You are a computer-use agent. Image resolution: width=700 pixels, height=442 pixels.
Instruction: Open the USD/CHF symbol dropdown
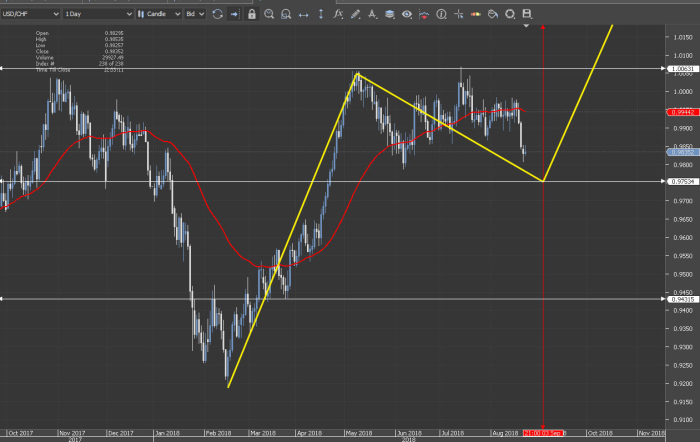pyautogui.click(x=30, y=14)
